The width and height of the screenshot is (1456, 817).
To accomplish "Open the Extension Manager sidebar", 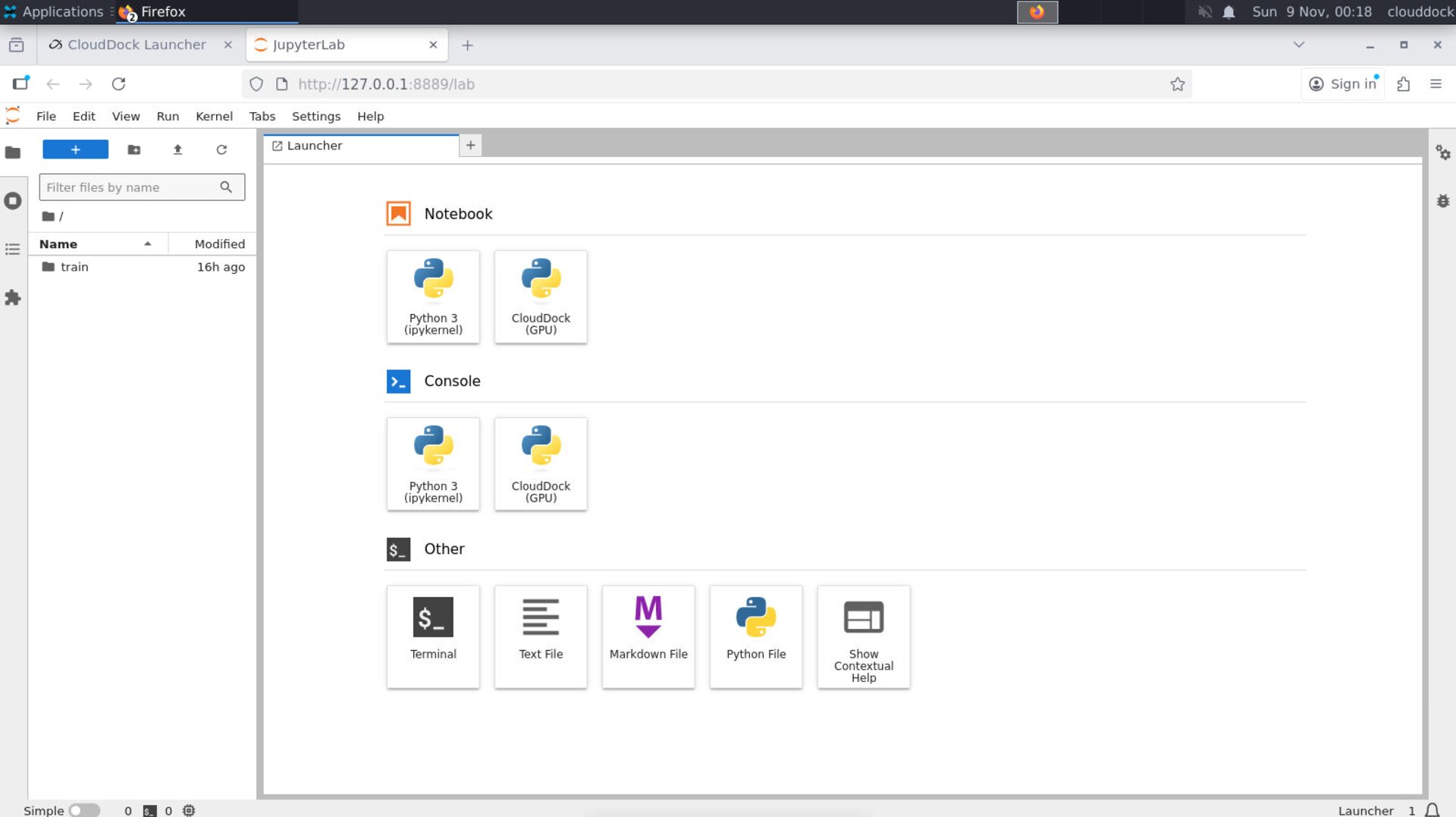I will pyautogui.click(x=12, y=298).
